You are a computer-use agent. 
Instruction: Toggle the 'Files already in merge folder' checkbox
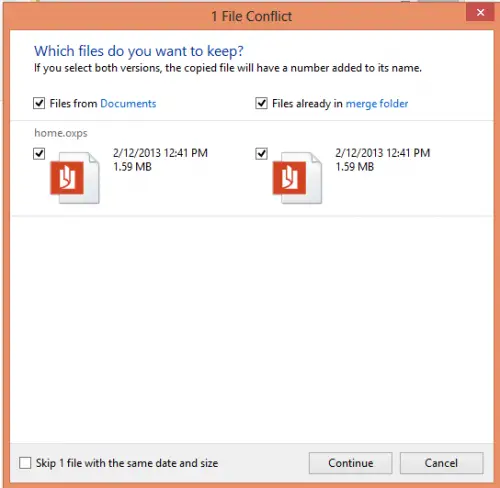(x=261, y=103)
